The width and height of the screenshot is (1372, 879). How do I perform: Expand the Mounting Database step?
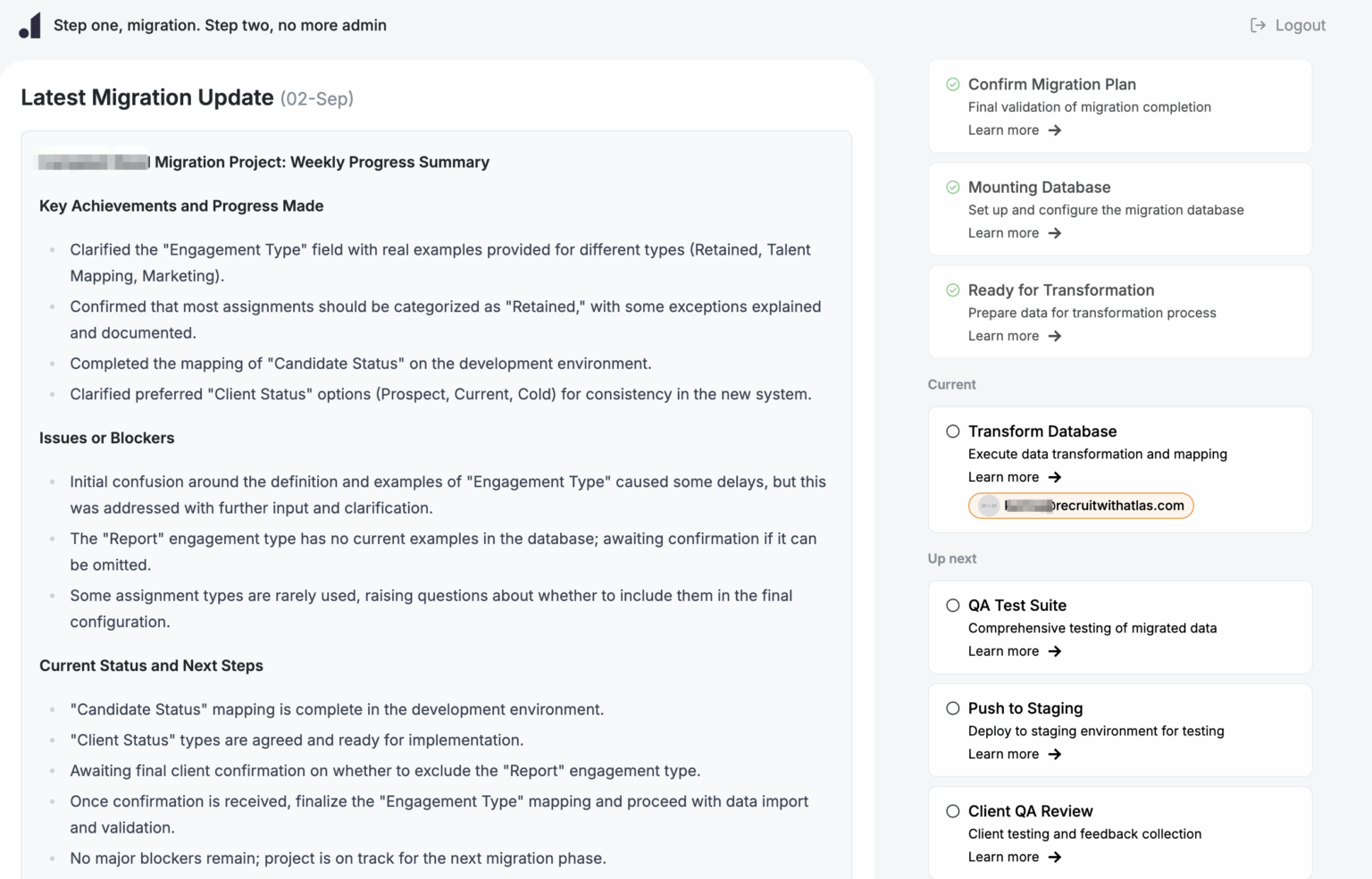[1039, 187]
